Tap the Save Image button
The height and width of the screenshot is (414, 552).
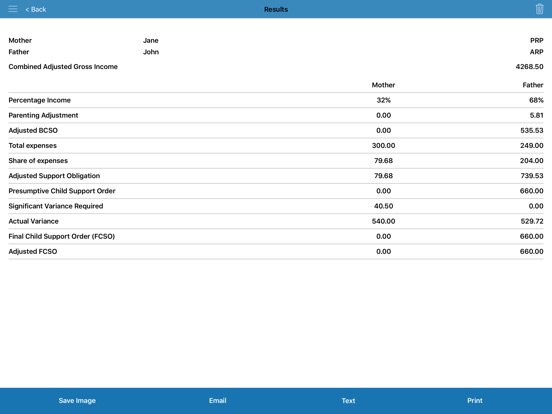77,401
